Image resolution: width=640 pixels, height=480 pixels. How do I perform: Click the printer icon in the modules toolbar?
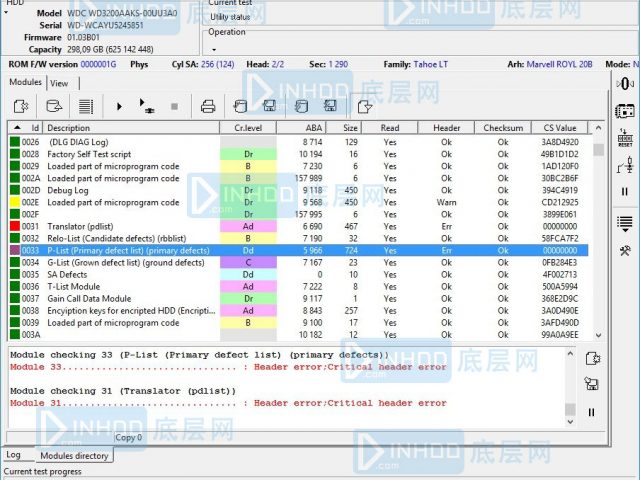[208, 106]
